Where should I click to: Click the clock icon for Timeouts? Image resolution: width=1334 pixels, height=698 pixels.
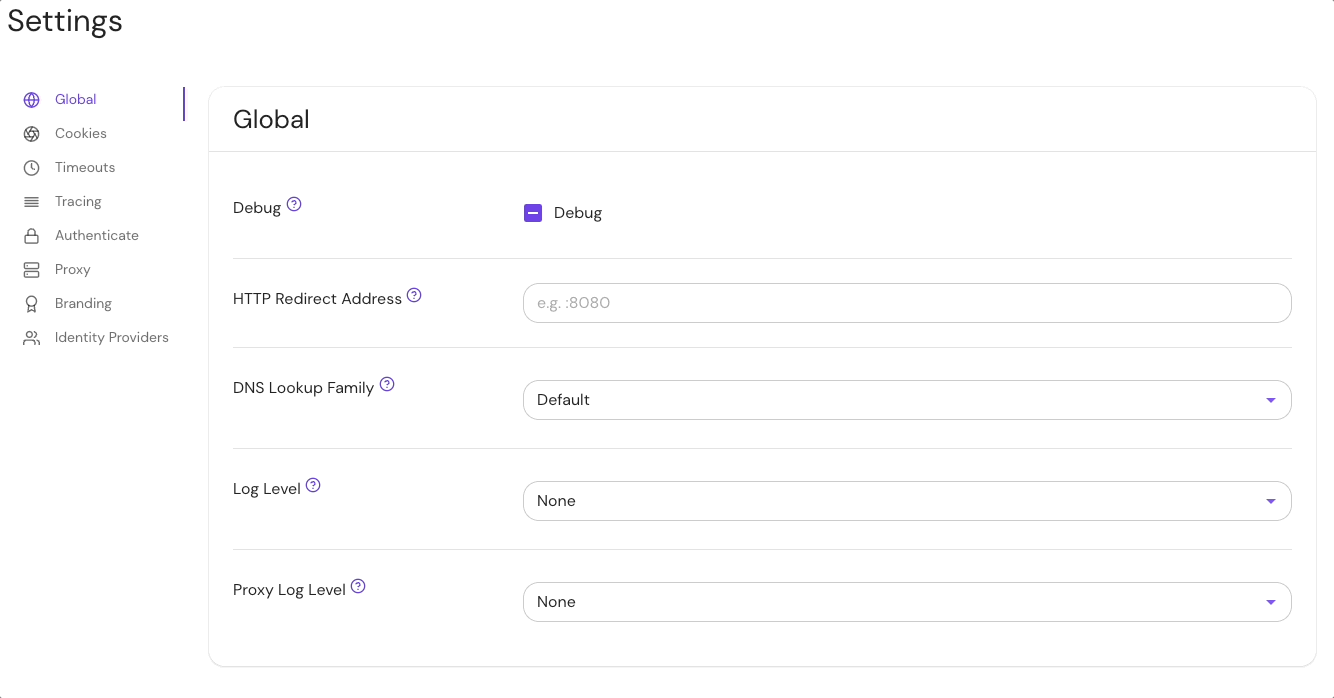coord(32,168)
